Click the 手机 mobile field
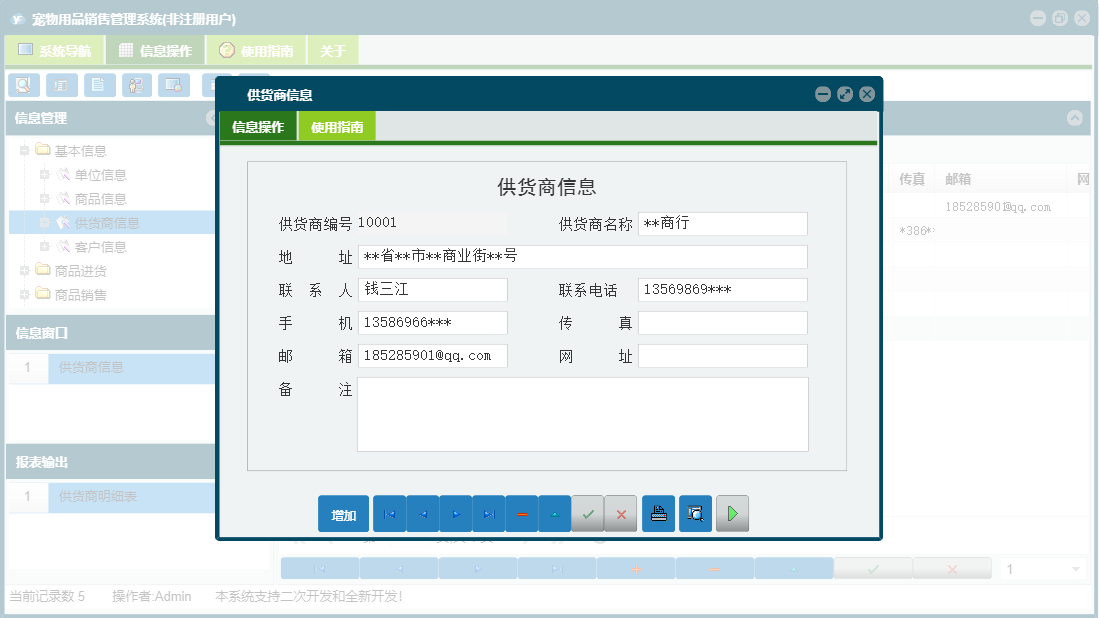Viewport: 1099px width, 618px height. 432,322
